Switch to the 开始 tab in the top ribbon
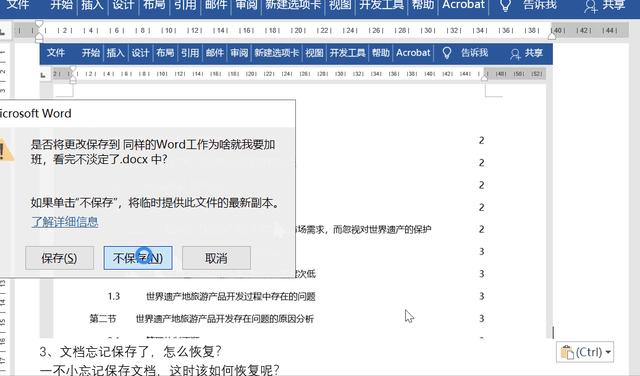 tap(62, 5)
